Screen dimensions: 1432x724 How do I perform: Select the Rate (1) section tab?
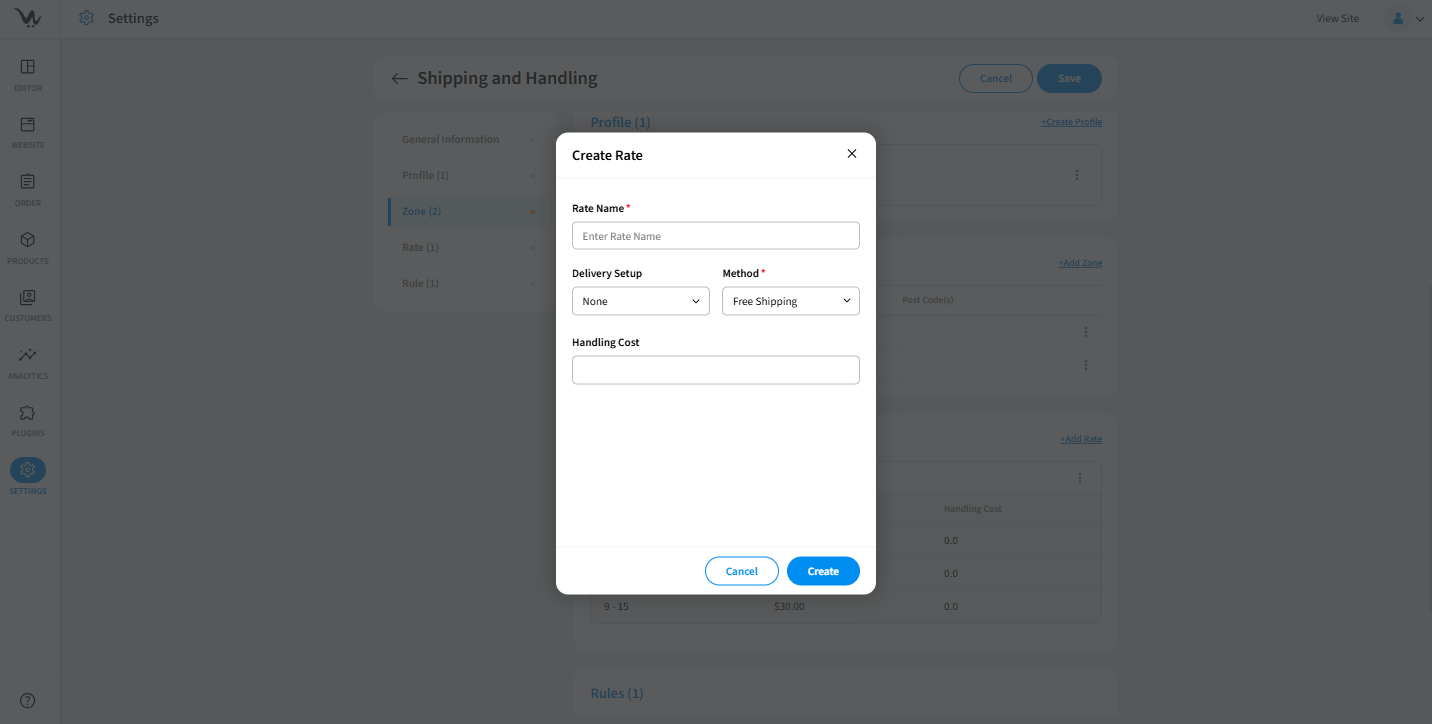point(420,247)
